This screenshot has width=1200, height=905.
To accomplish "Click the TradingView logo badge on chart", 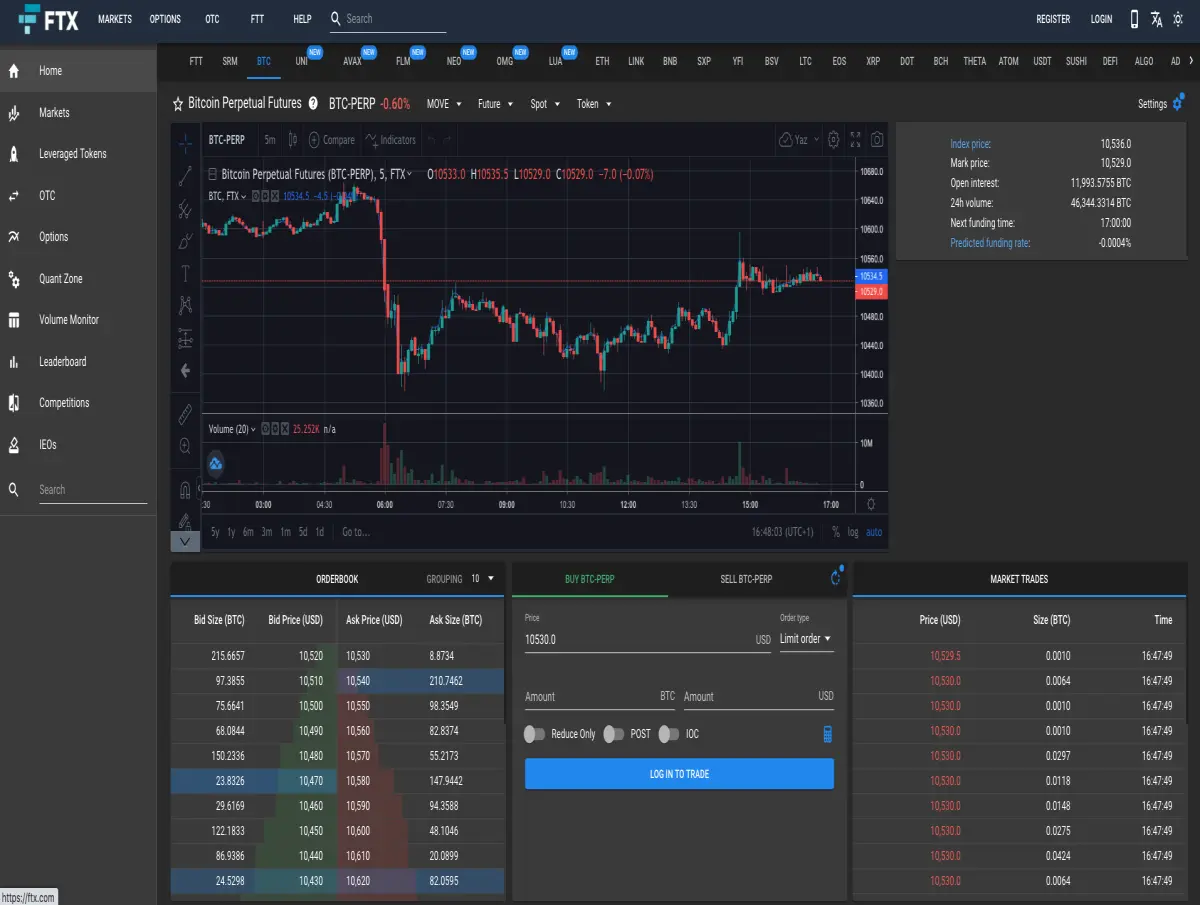I will 215,463.
